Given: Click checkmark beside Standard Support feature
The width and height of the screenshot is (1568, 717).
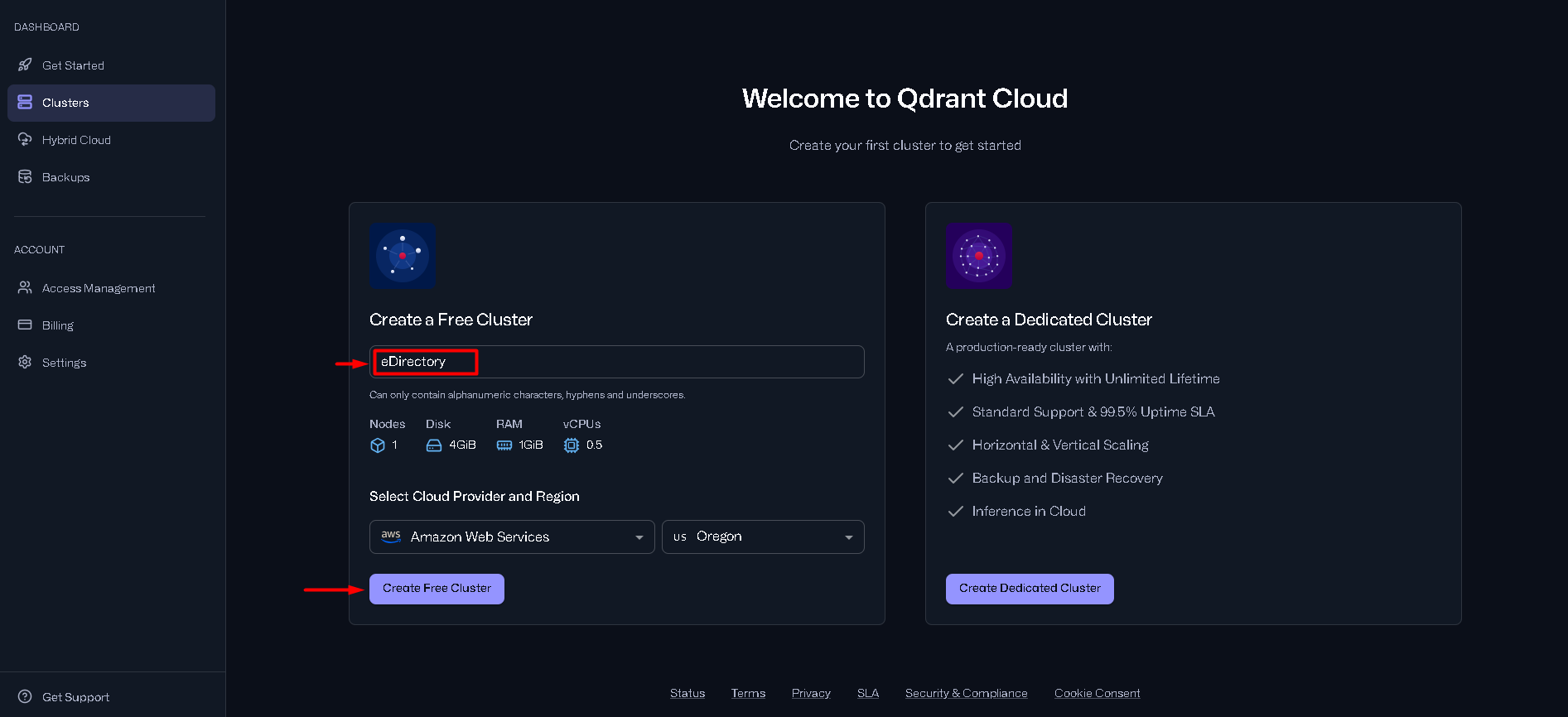Looking at the screenshot, I should [955, 411].
